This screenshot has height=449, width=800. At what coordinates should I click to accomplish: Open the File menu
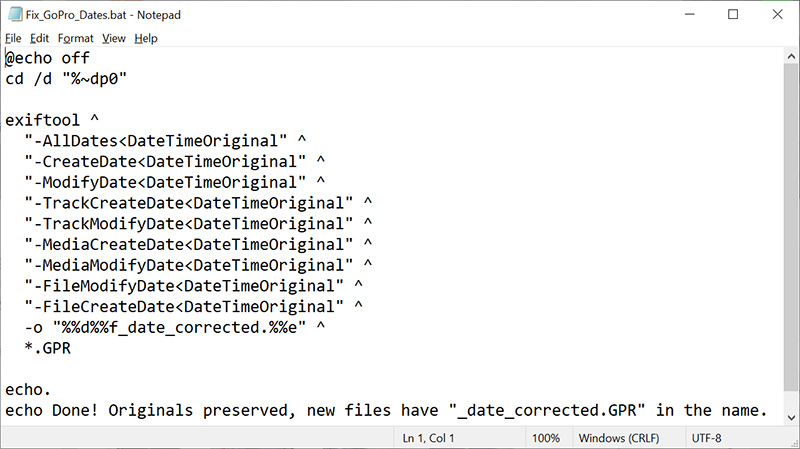pyautogui.click(x=13, y=38)
